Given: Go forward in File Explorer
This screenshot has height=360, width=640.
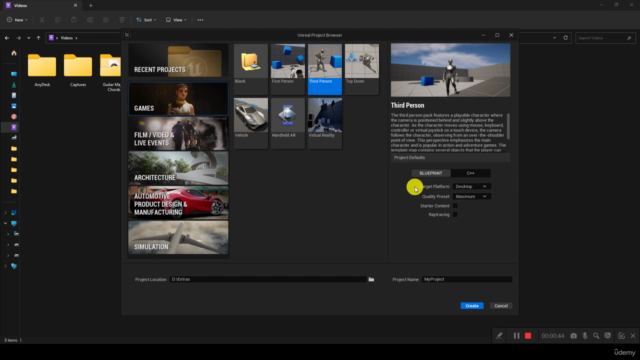Looking at the screenshot, I should (18, 38).
